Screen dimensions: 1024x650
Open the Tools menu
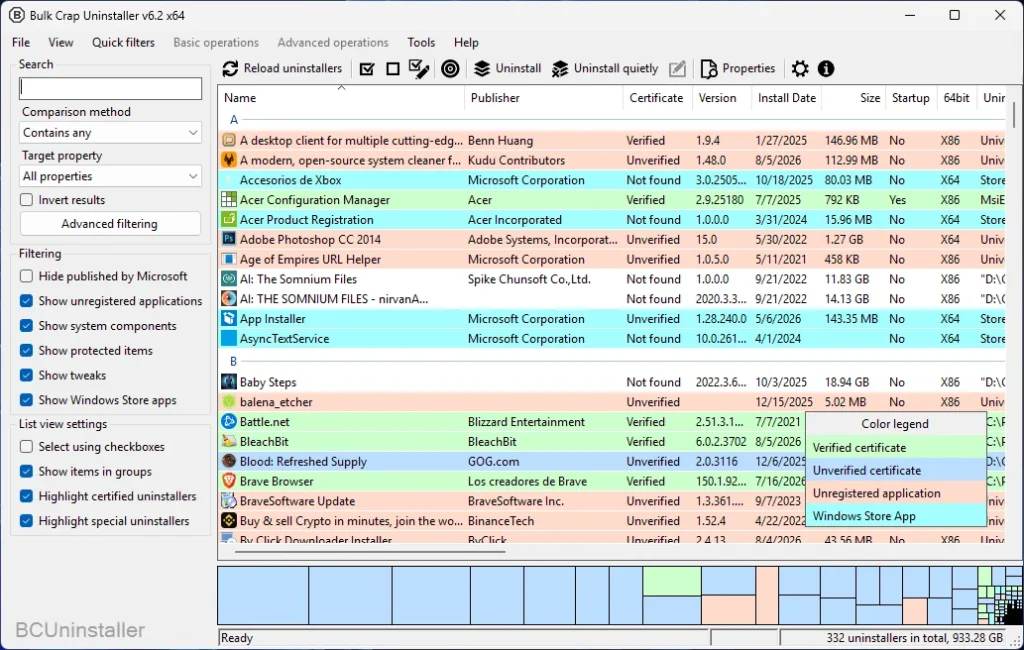tap(421, 42)
